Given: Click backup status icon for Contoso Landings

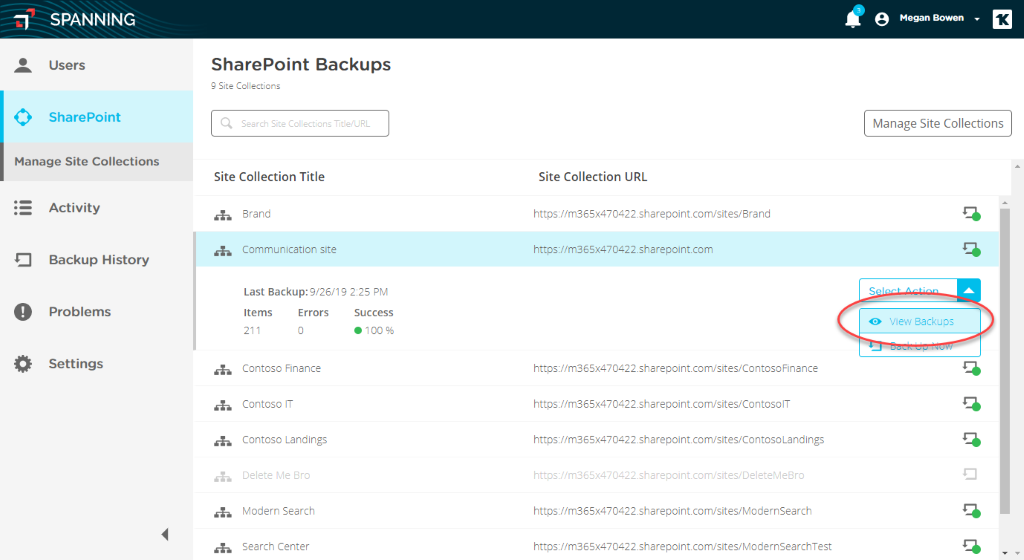Looking at the screenshot, I should (971, 439).
